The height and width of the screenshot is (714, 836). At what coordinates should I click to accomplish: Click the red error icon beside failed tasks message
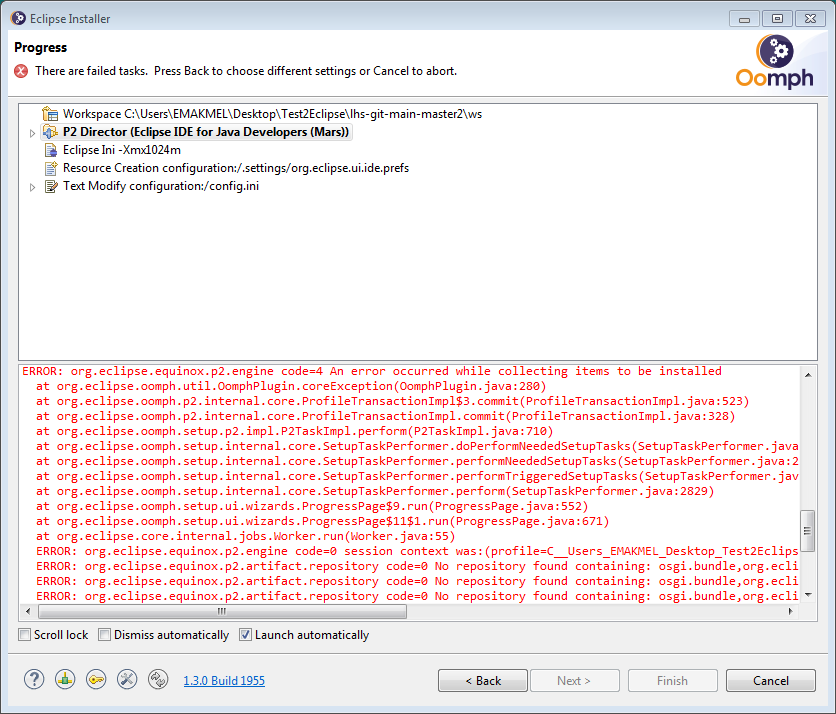tap(21, 71)
